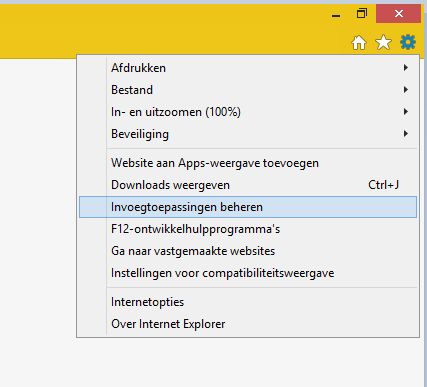The width and height of the screenshot is (427, 387).
Task: Minimize the Internet Explorer window
Action: point(336,16)
